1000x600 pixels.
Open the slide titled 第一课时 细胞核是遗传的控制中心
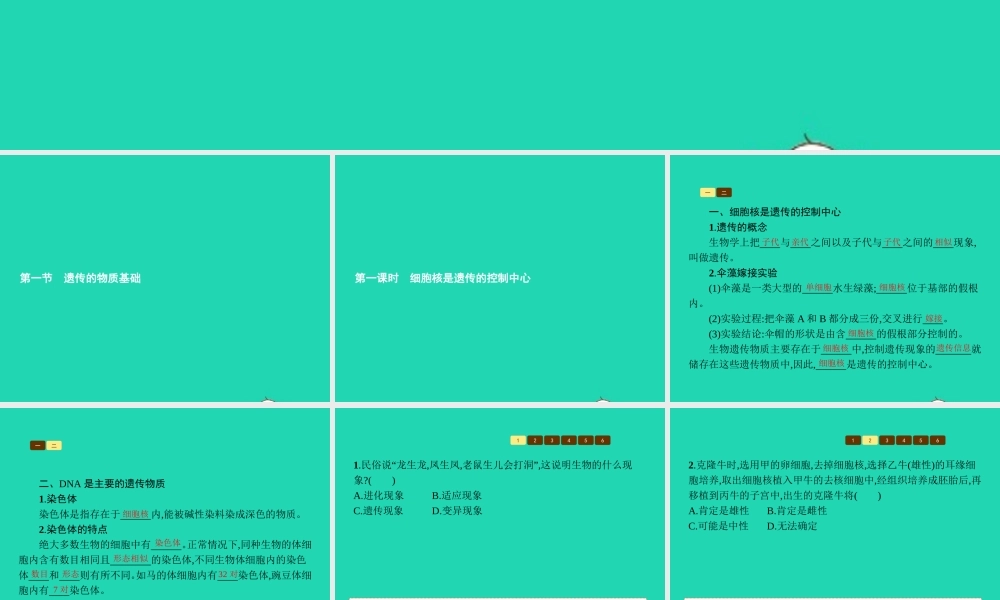click(499, 278)
